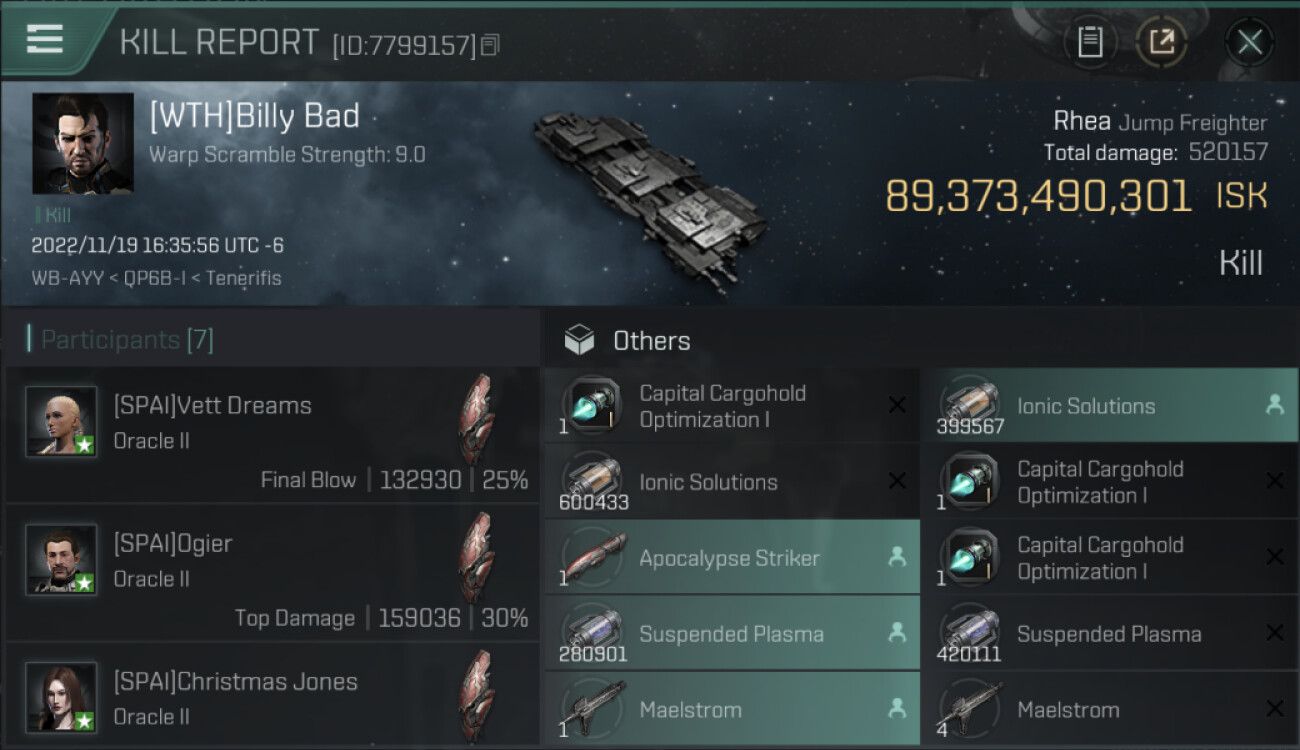Image resolution: width=1300 pixels, height=750 pixels.
Task: Select Vett Dreams' portrait
Action: [61, 421]
